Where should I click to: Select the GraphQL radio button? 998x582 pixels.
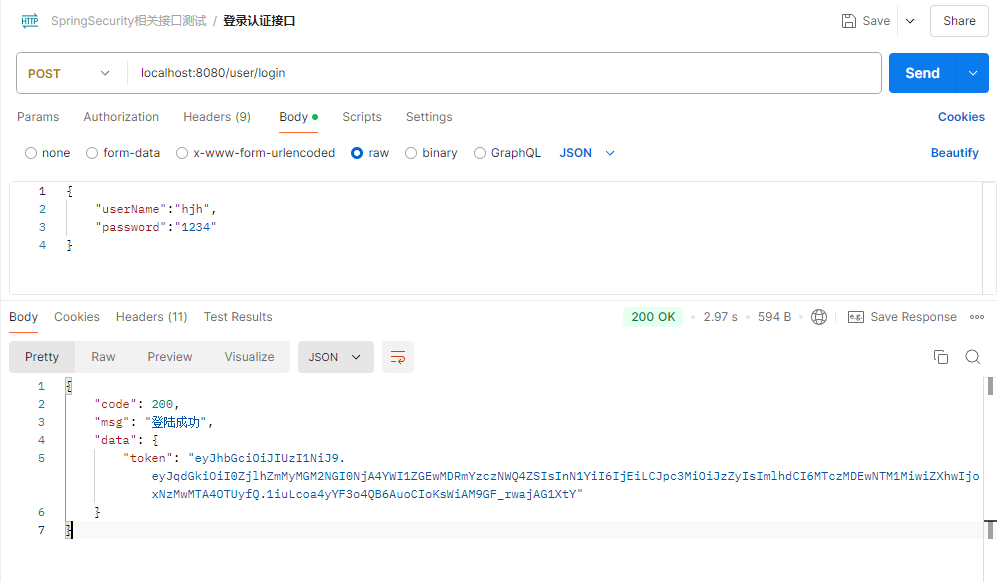coord(480,153)
